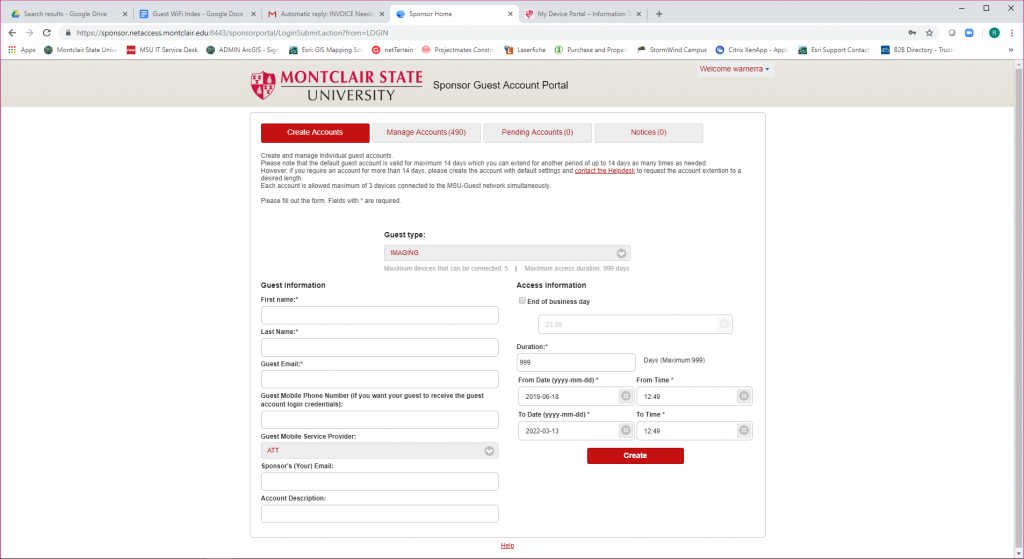Viewport: 1024px width, 559px height.
Task: Open the Pending Accounts (0) tab
Action: (537, 133)
